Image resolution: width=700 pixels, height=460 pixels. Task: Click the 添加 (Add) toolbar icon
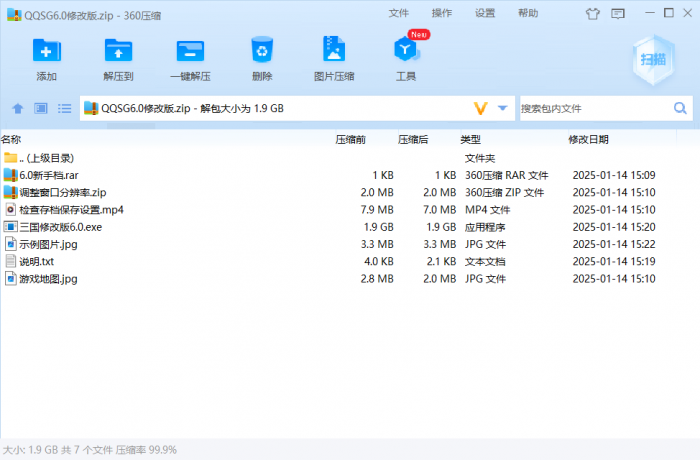[46, 51]
